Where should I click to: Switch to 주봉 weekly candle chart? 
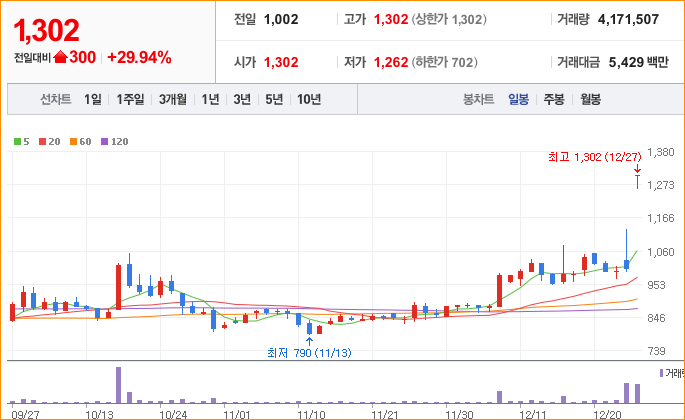tap(554, 99)
